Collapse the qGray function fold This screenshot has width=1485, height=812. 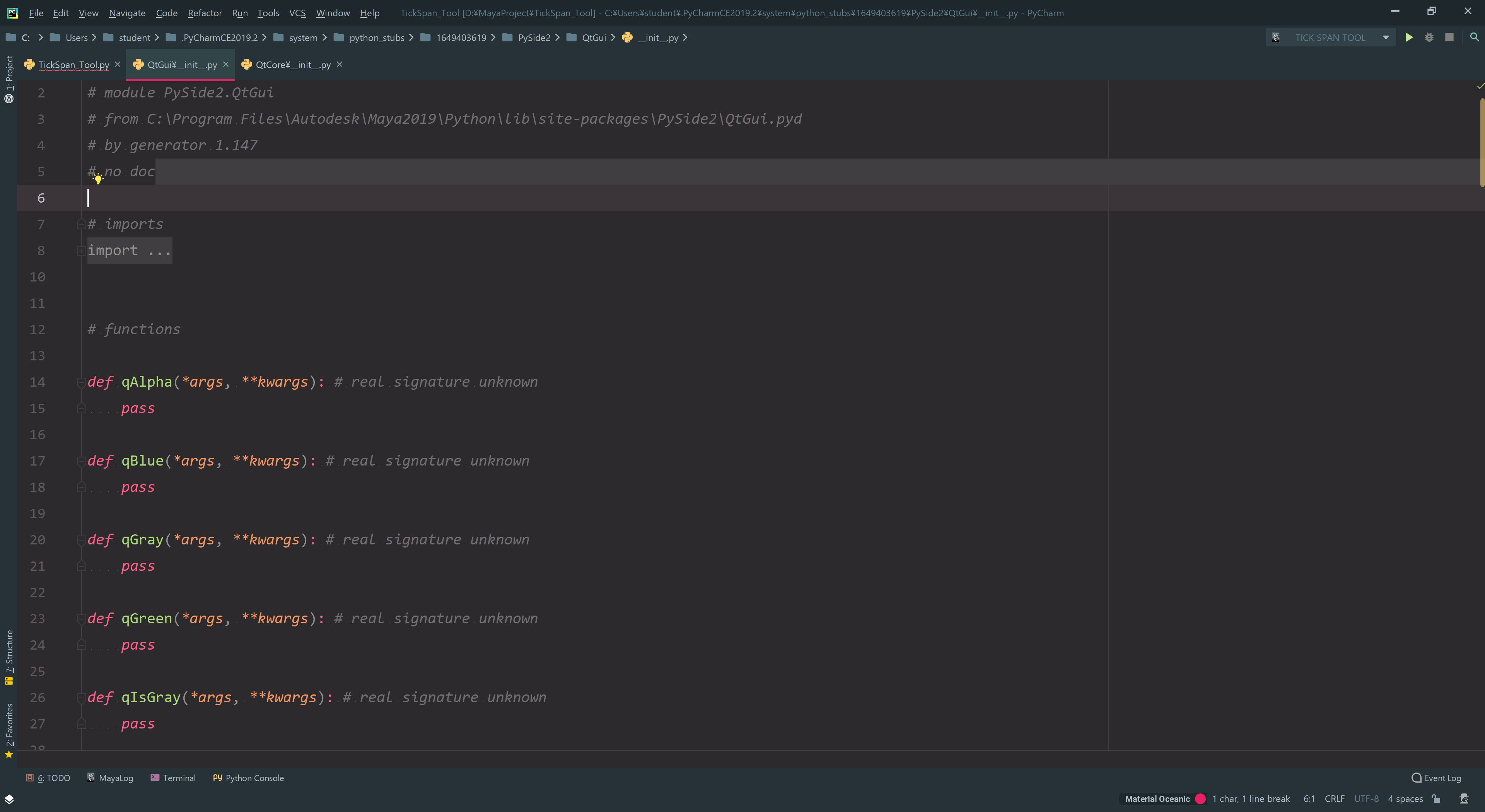pos(81,540)
